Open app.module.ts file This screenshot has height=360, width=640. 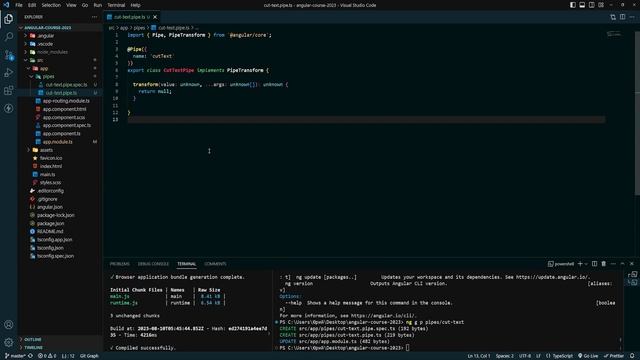pos(58,142)
